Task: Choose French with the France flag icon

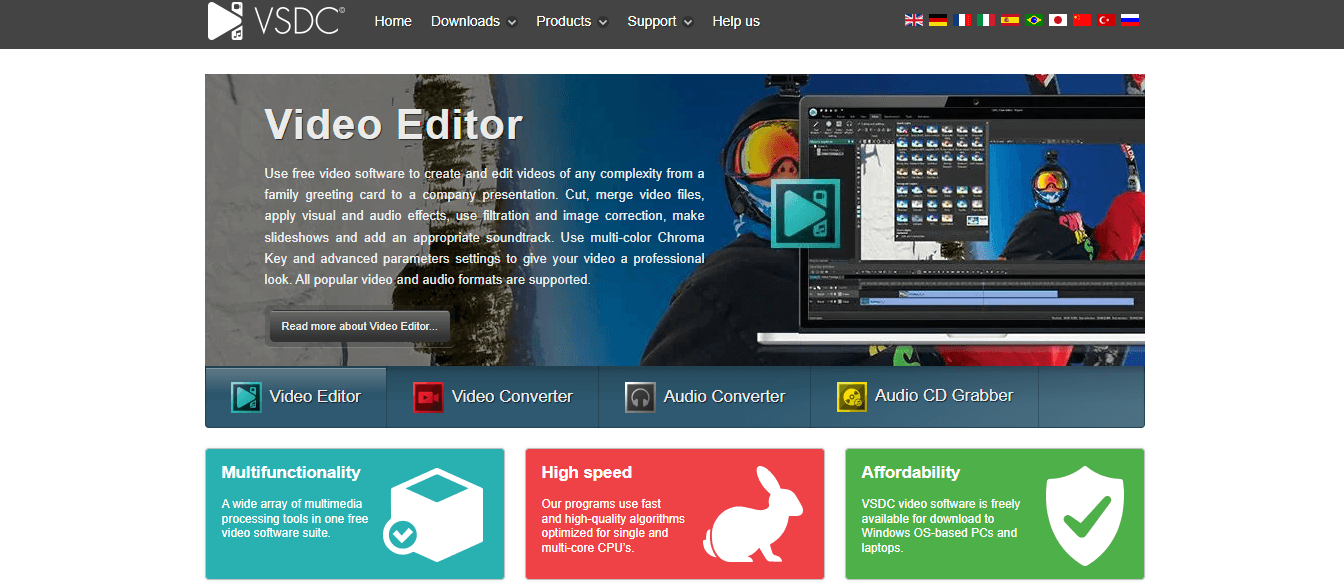Action: point(962,19)
